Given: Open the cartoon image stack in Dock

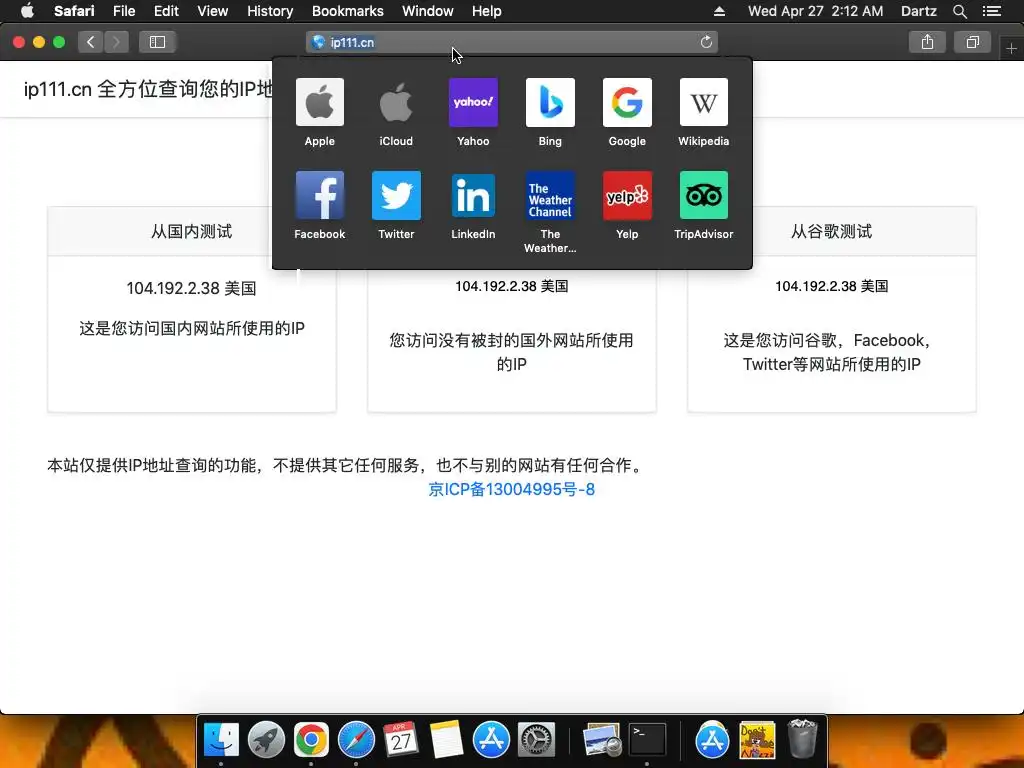Looking at the screenshot, I should [757, 740].
